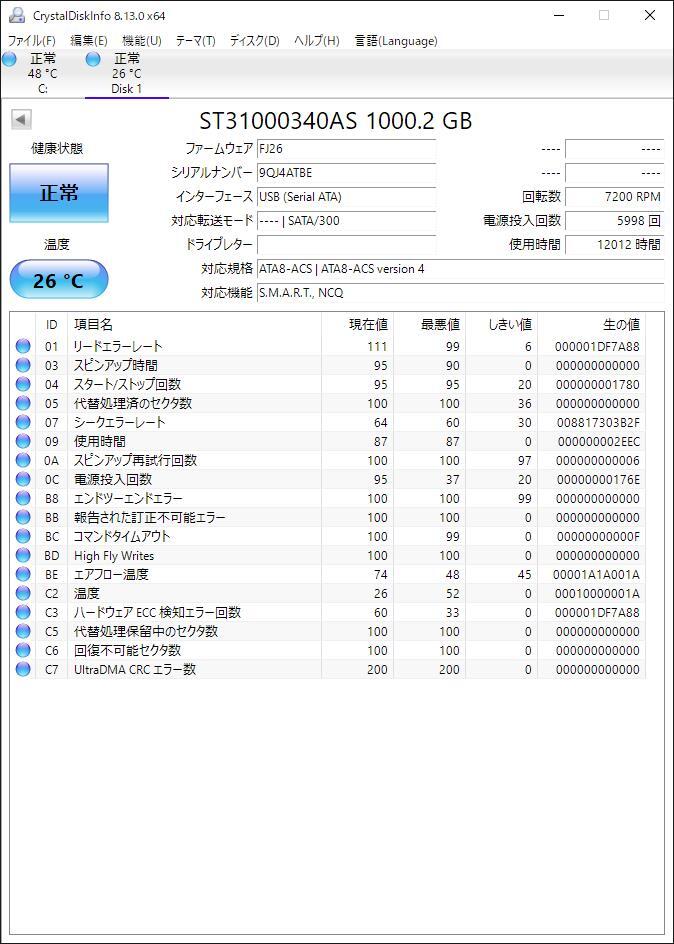Click raw value 008817303B2F
The width and height of the screenshot is (674, 944).
tap(598, 423)
